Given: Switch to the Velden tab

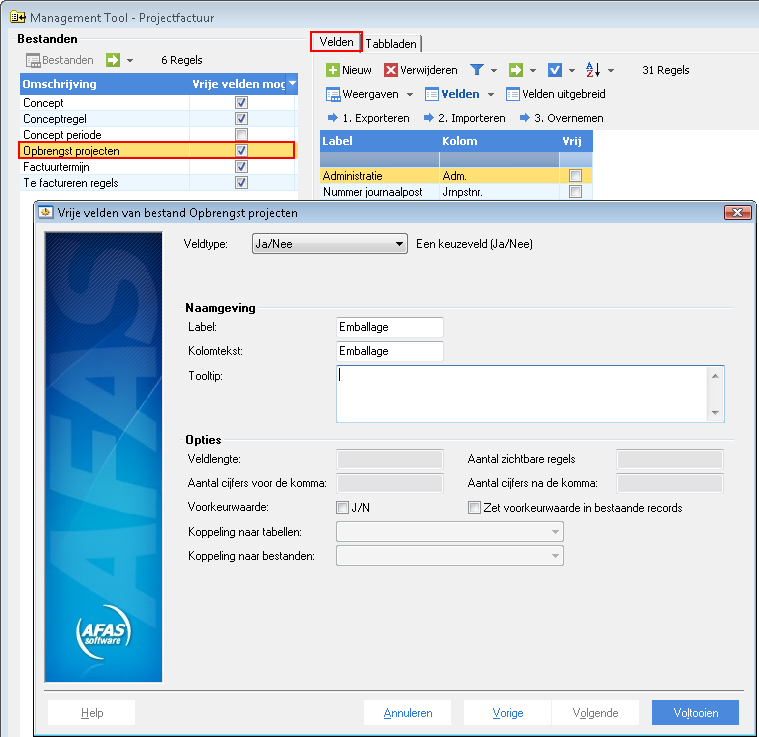Looking at the screenshot, I should pyautogui.click(x=336, y=42).
